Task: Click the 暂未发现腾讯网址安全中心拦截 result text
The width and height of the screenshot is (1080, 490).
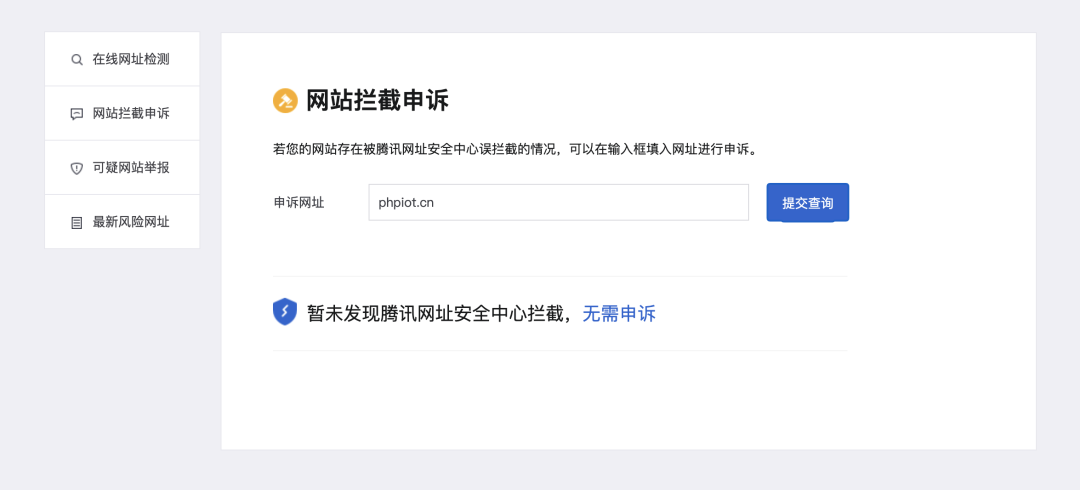Action: click(x=439, y=314)
